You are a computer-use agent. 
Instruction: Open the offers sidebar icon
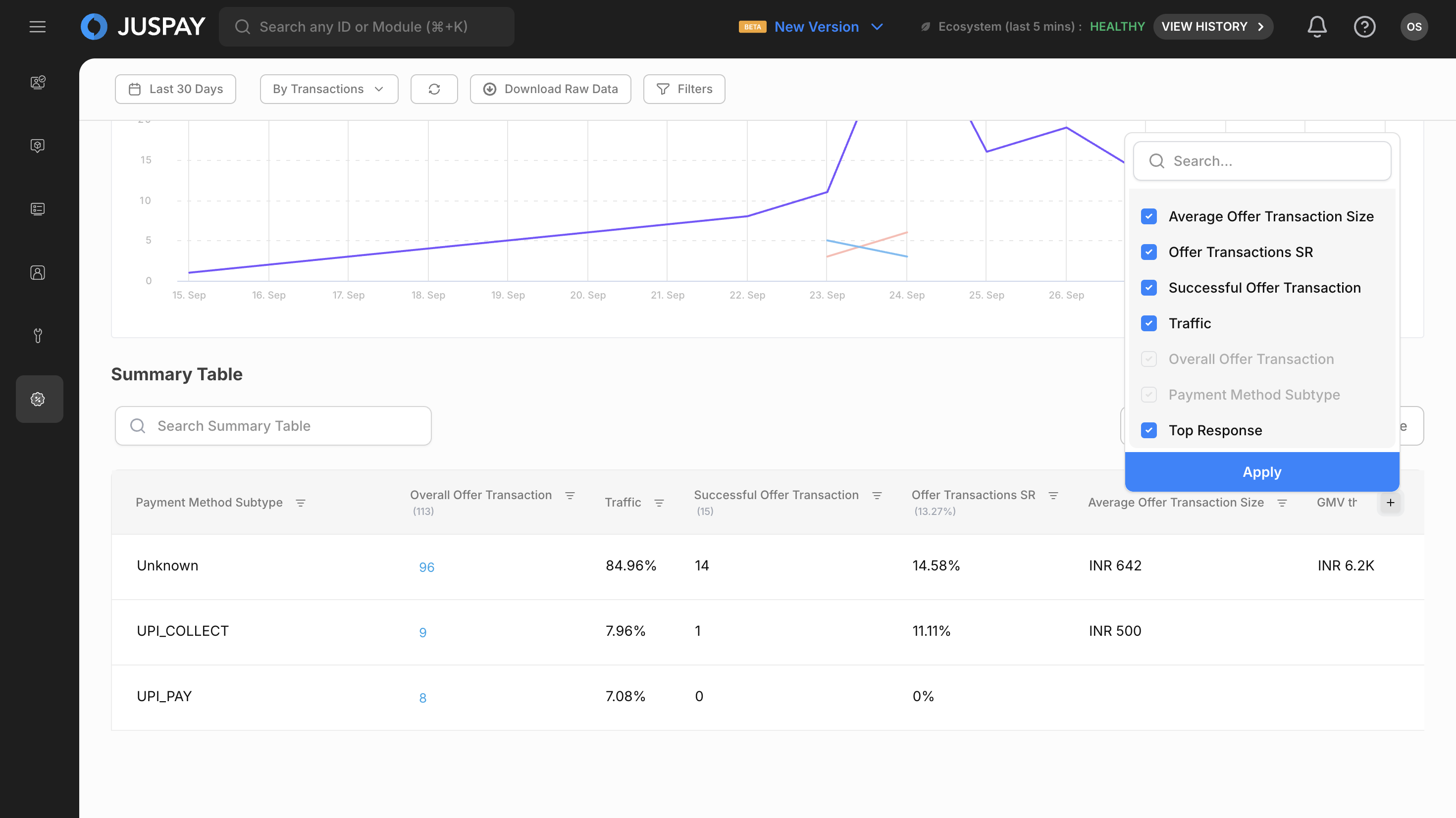[x=39, y=399]
